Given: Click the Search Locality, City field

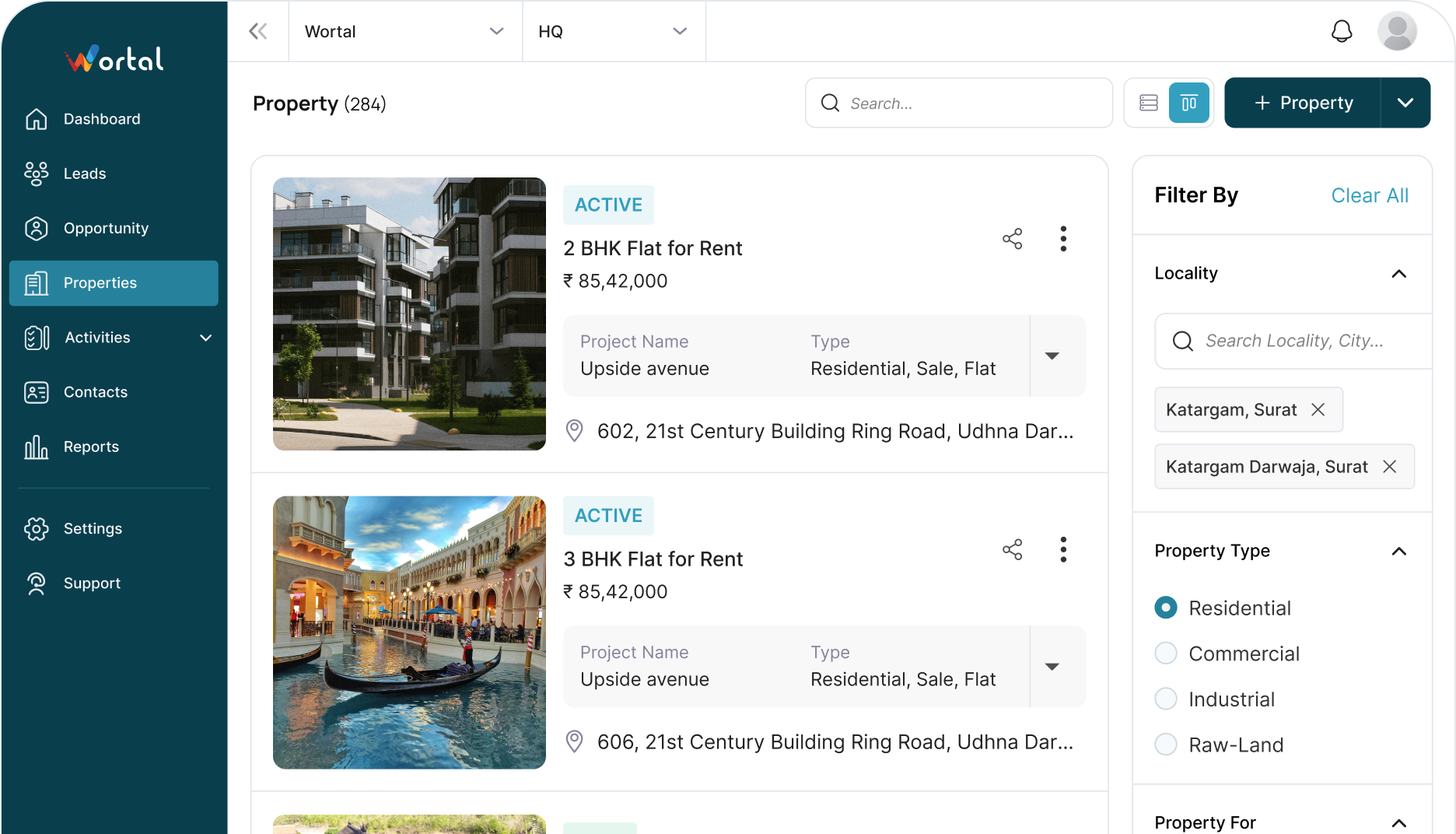Looking at the screenshot, I should tap(1294, 341).
